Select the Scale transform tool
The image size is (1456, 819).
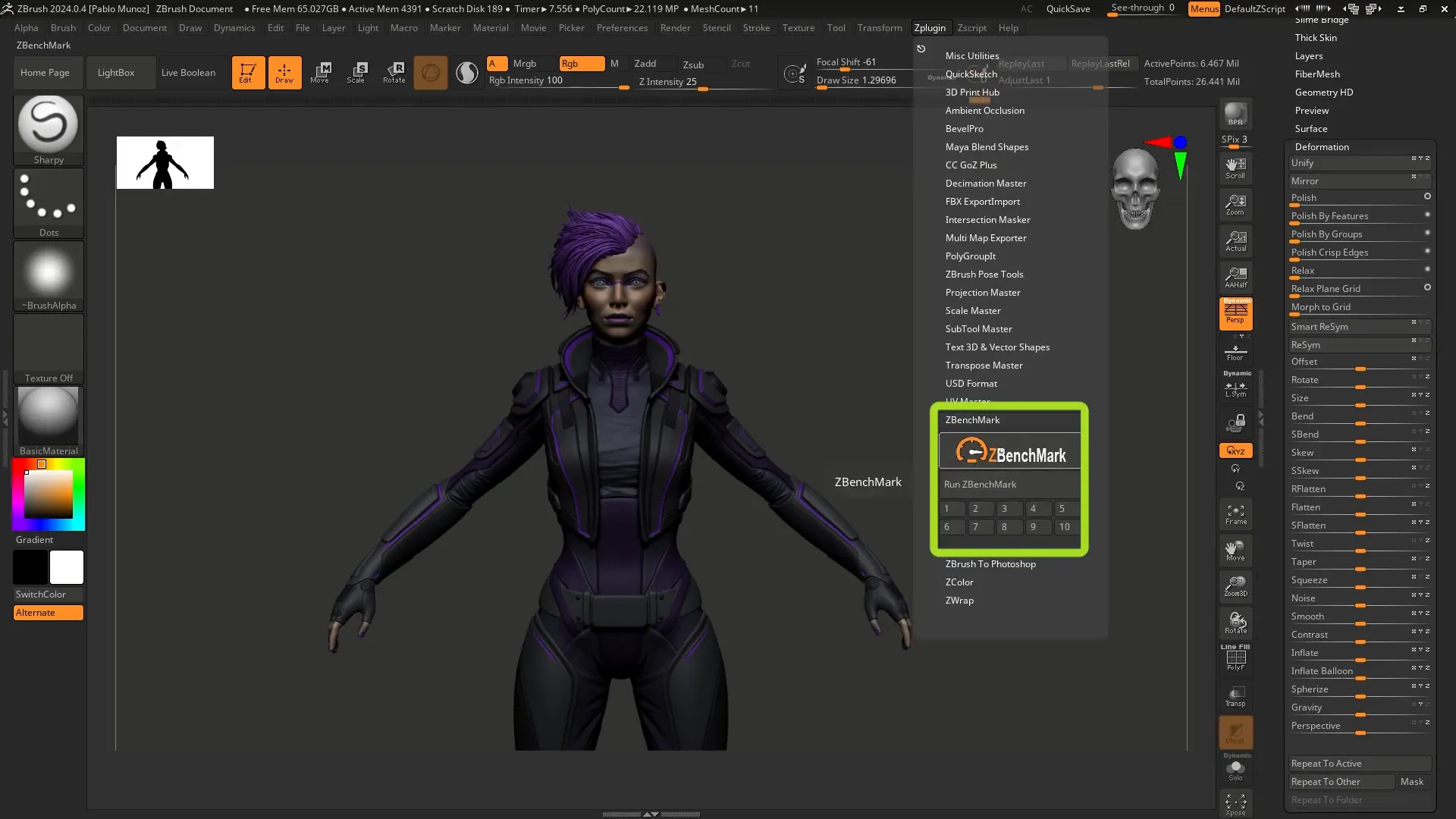click(356, 73)
